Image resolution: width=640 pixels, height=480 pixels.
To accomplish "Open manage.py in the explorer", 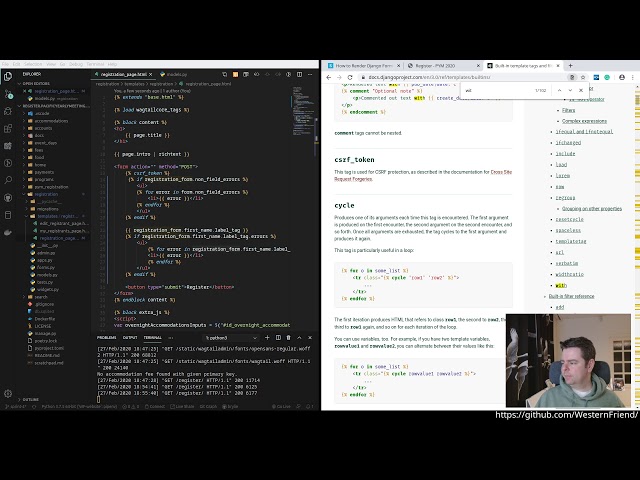I will click(x=45, y=333).
